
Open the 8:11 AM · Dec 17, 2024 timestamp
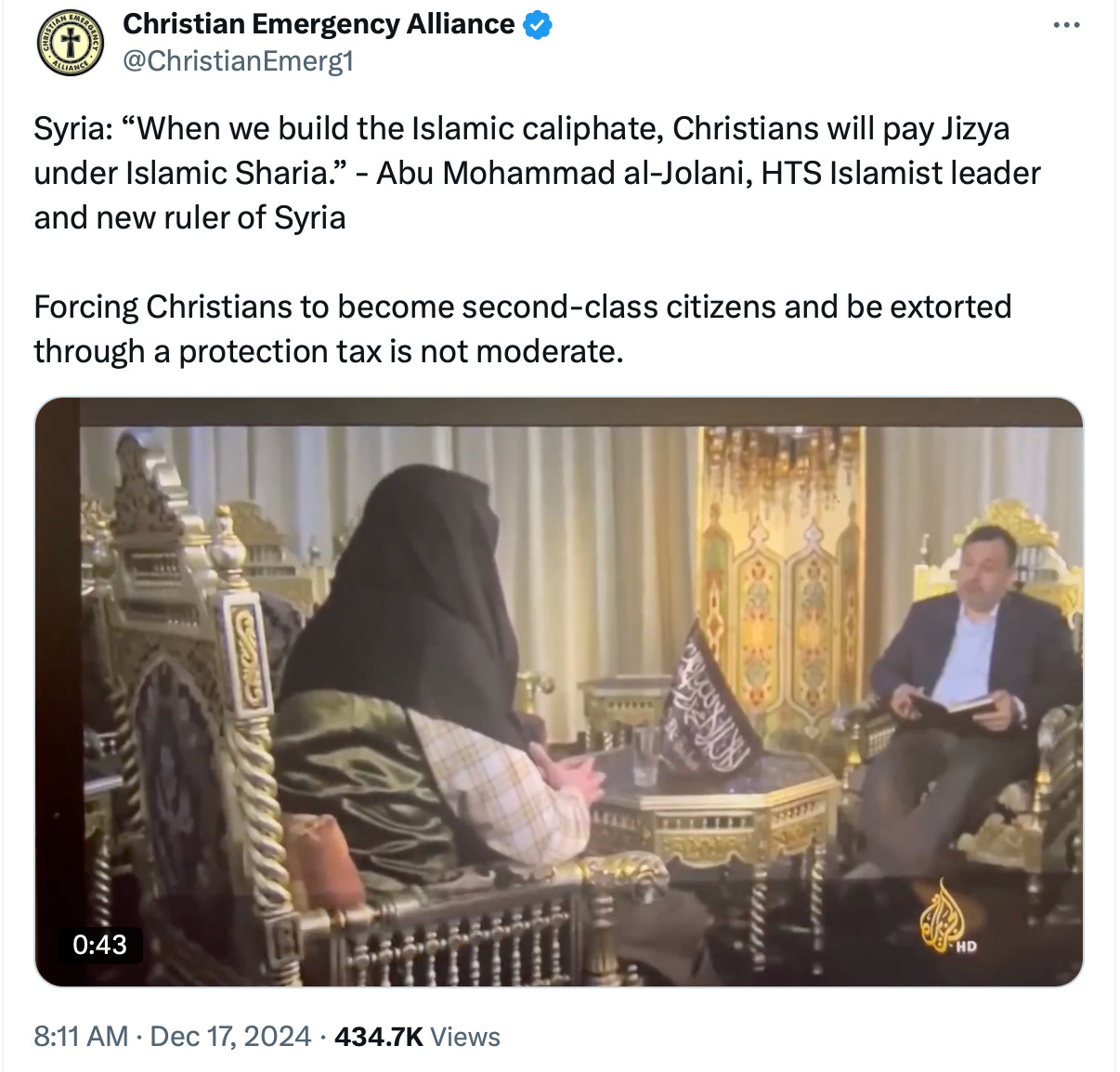pos(173,1037)
